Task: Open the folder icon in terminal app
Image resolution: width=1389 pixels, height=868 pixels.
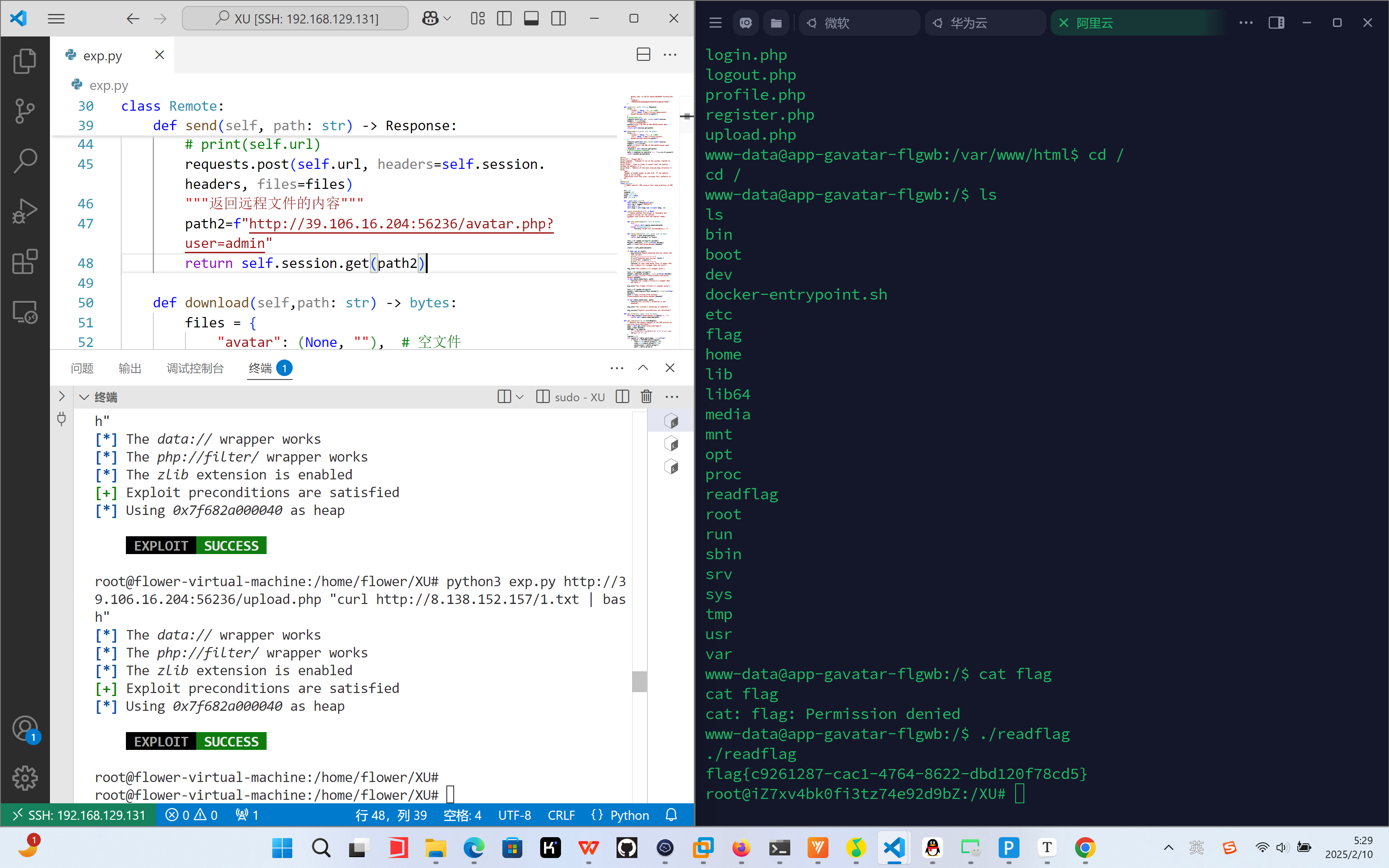Action: (x=776, y=23)
